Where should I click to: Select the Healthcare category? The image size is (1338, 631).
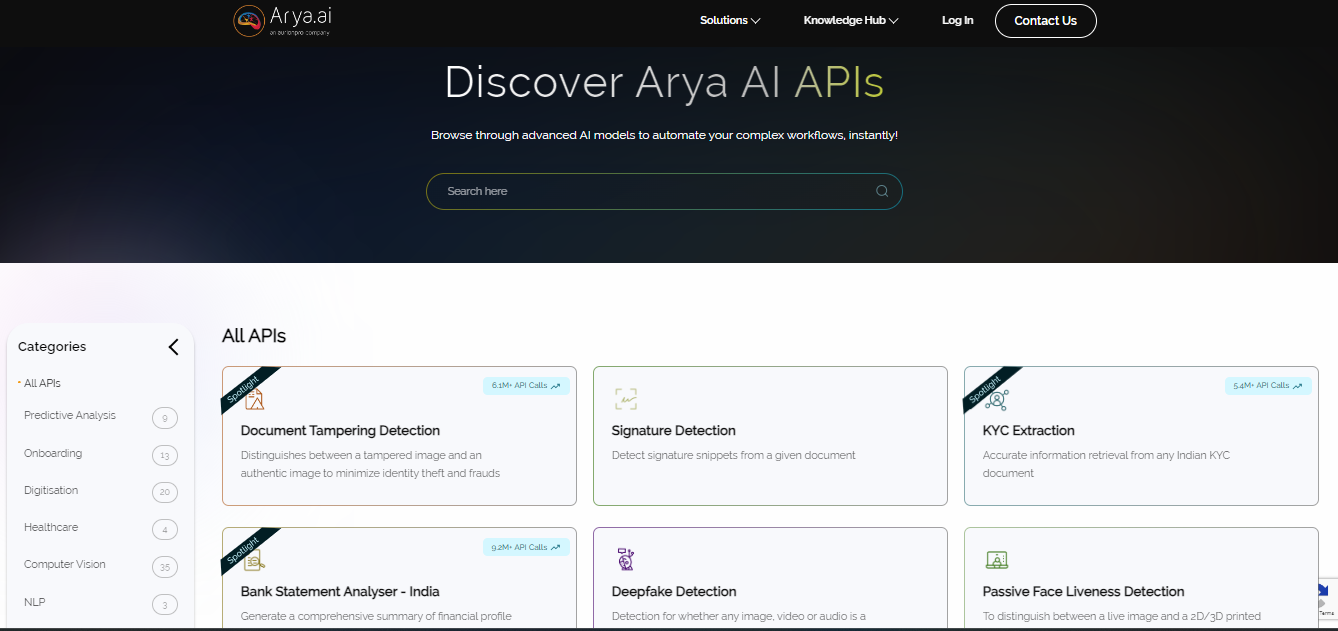pos(51,527)
